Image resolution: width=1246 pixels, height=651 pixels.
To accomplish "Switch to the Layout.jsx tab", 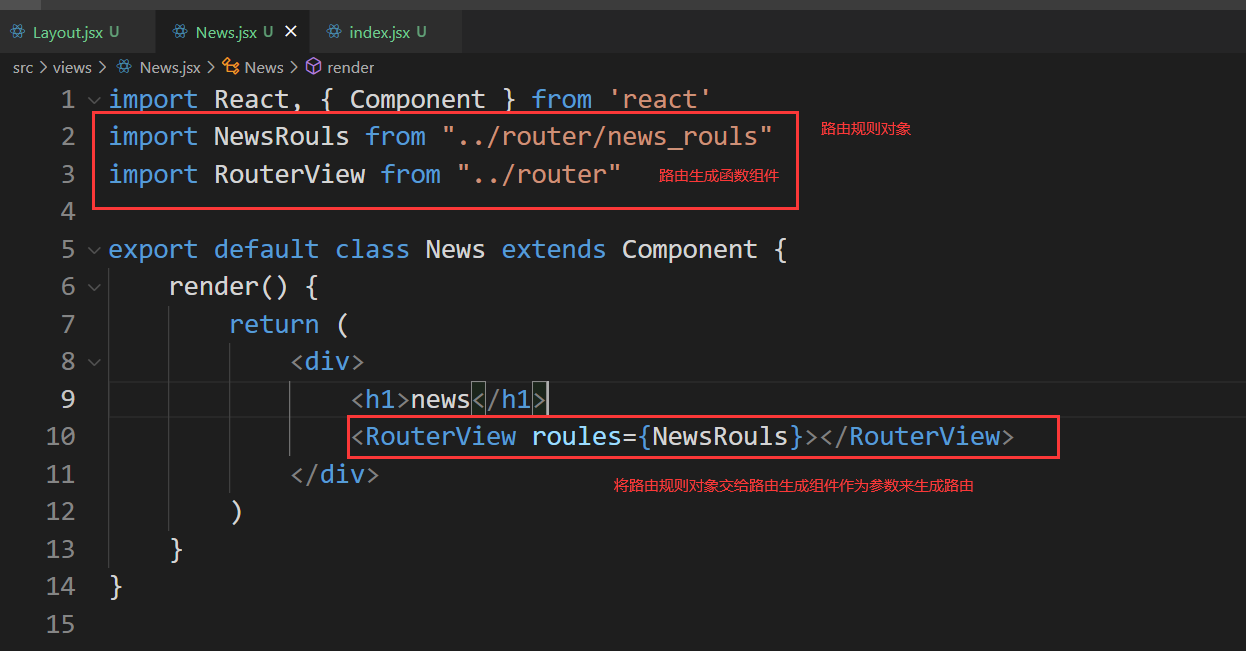I will 70,31.
